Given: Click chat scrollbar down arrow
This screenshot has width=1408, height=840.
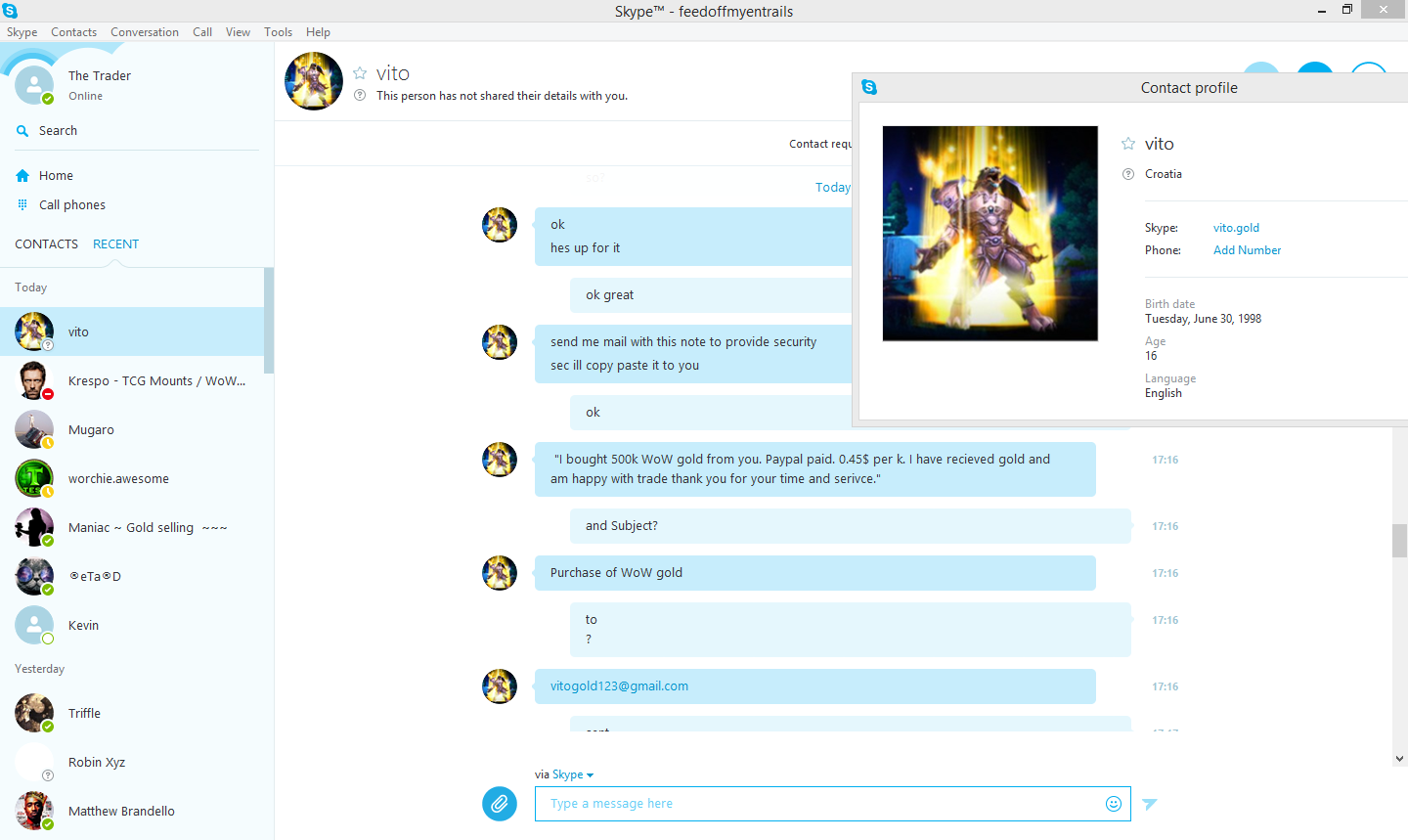Looking at the screenshot, I should click(x=1400, y=758).
